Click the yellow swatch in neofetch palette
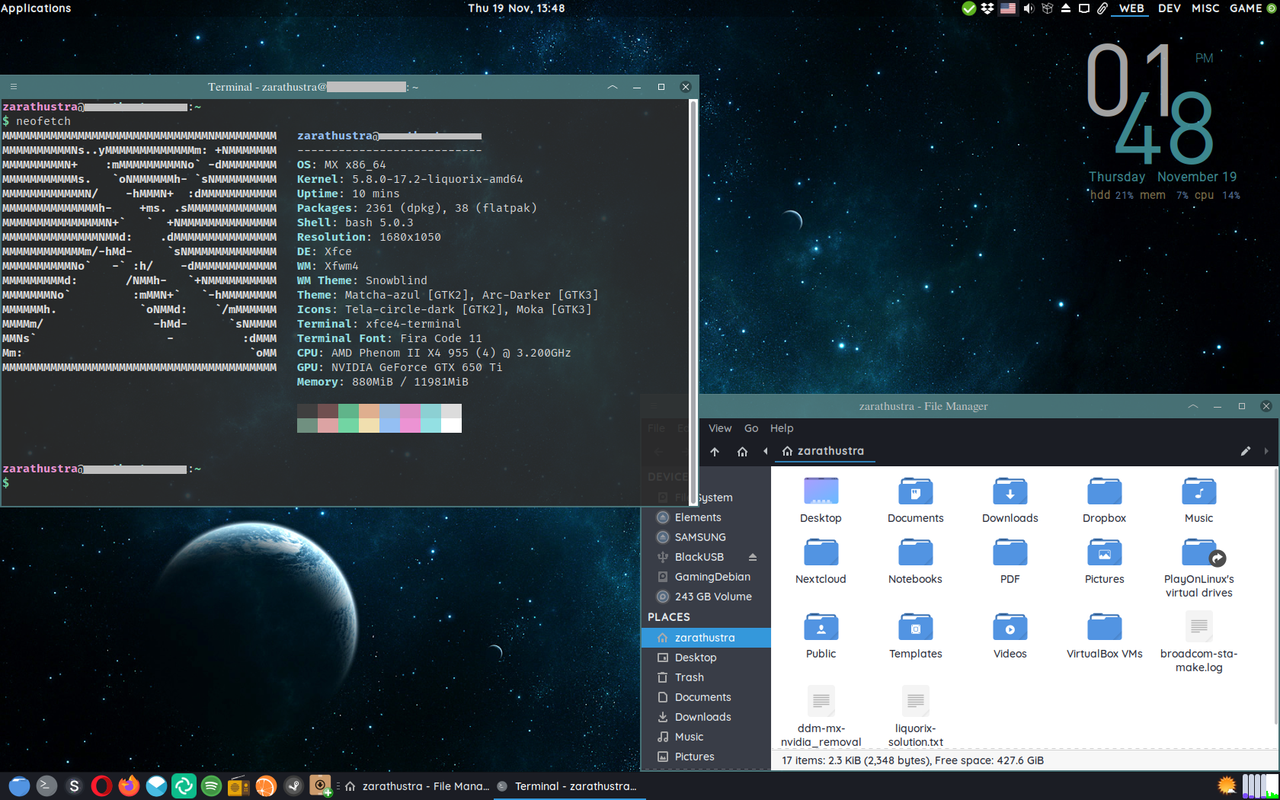Viewport: 1280px width, 800px height. coord(369,425)
